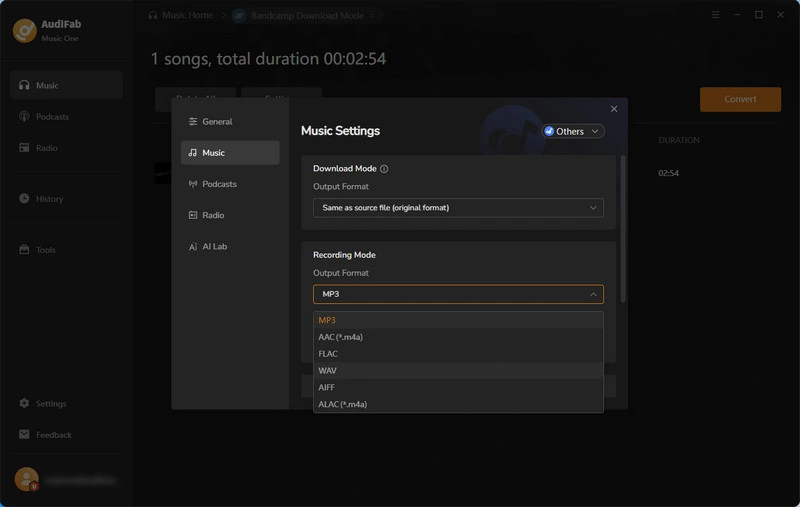
Task: Open the Others source dropdown
Action: pos(573,131)
